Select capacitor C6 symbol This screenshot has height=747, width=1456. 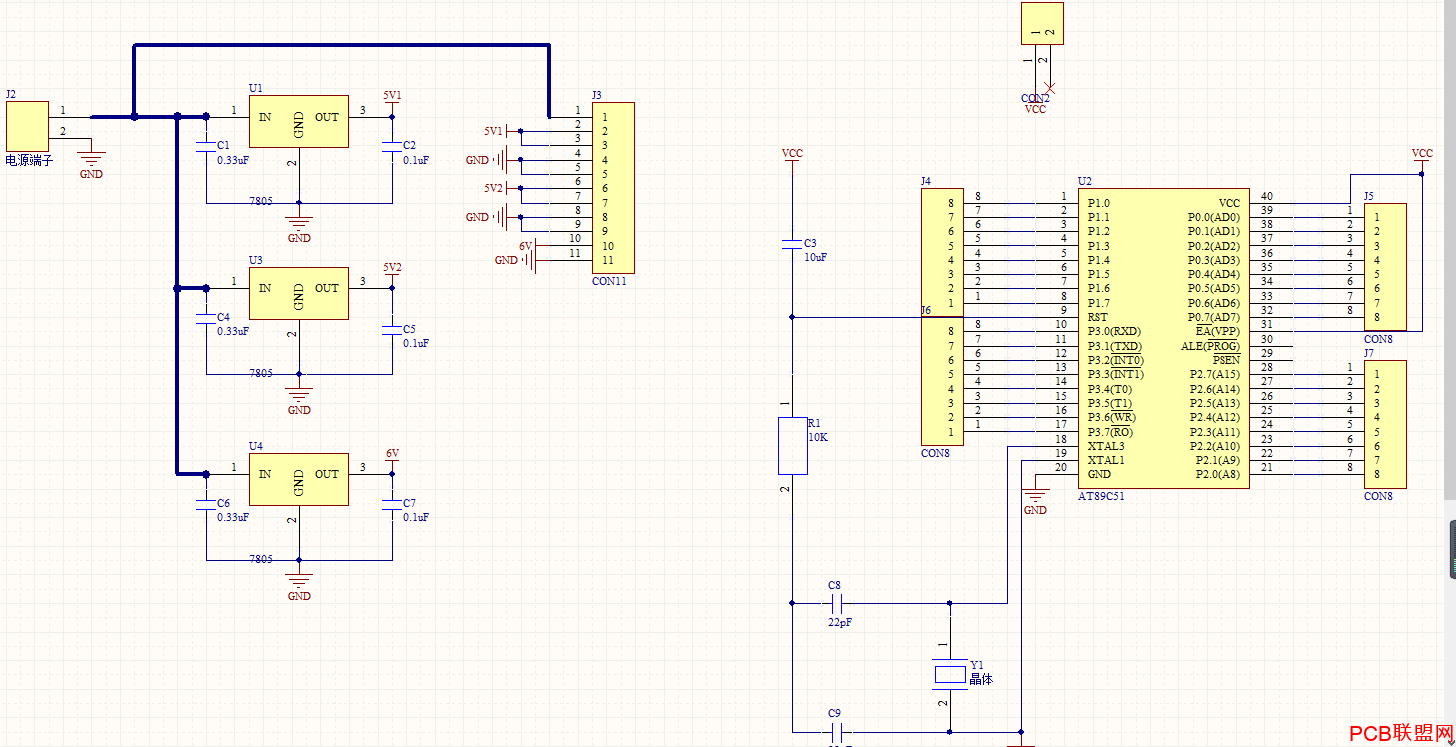click(x=206, y=504)
